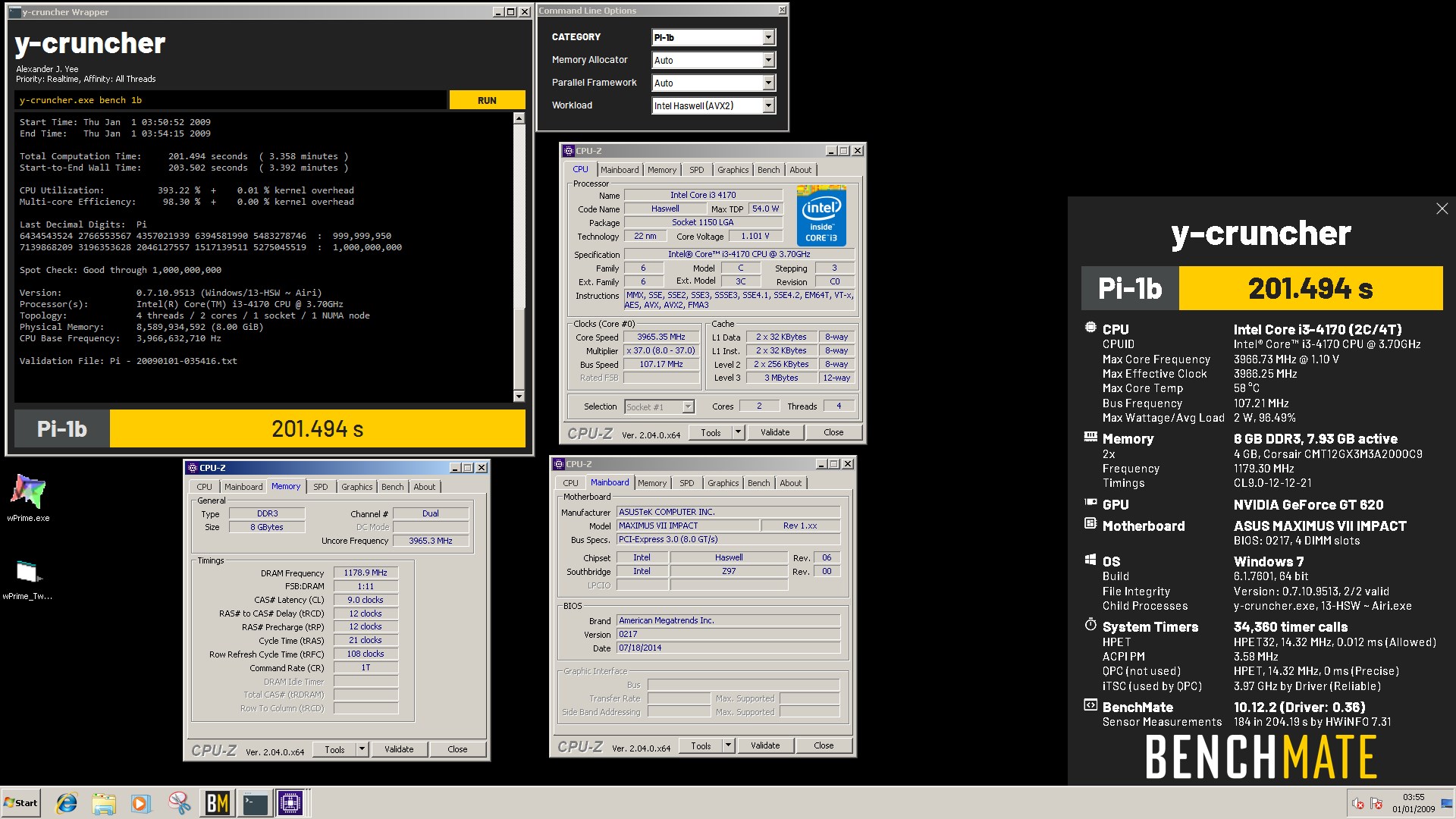
Task: Switch to Bench tab in CPU-Z CPU window
Action: click(768, 170)
